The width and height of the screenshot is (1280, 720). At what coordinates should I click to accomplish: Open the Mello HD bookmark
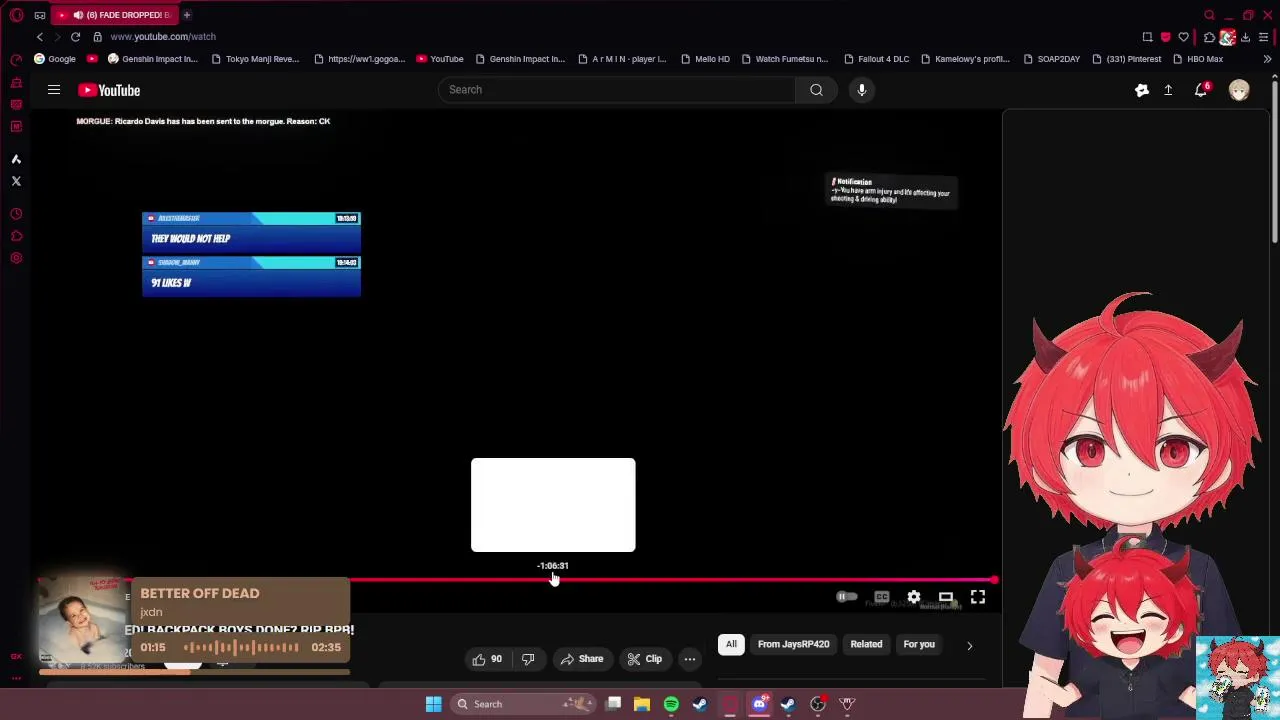click(705, 59)
